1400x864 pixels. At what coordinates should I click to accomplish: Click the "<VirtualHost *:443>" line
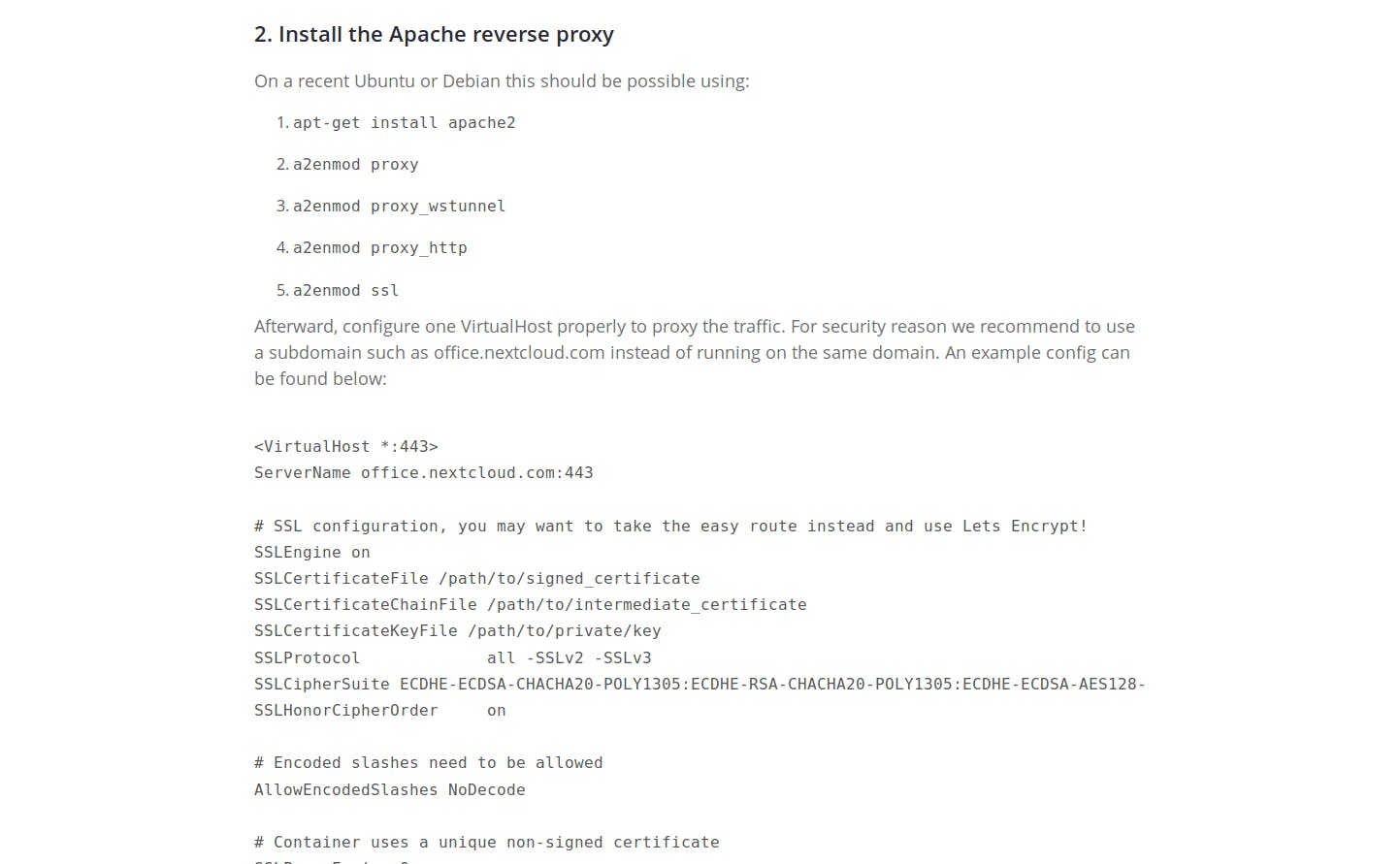click(345, 447)
